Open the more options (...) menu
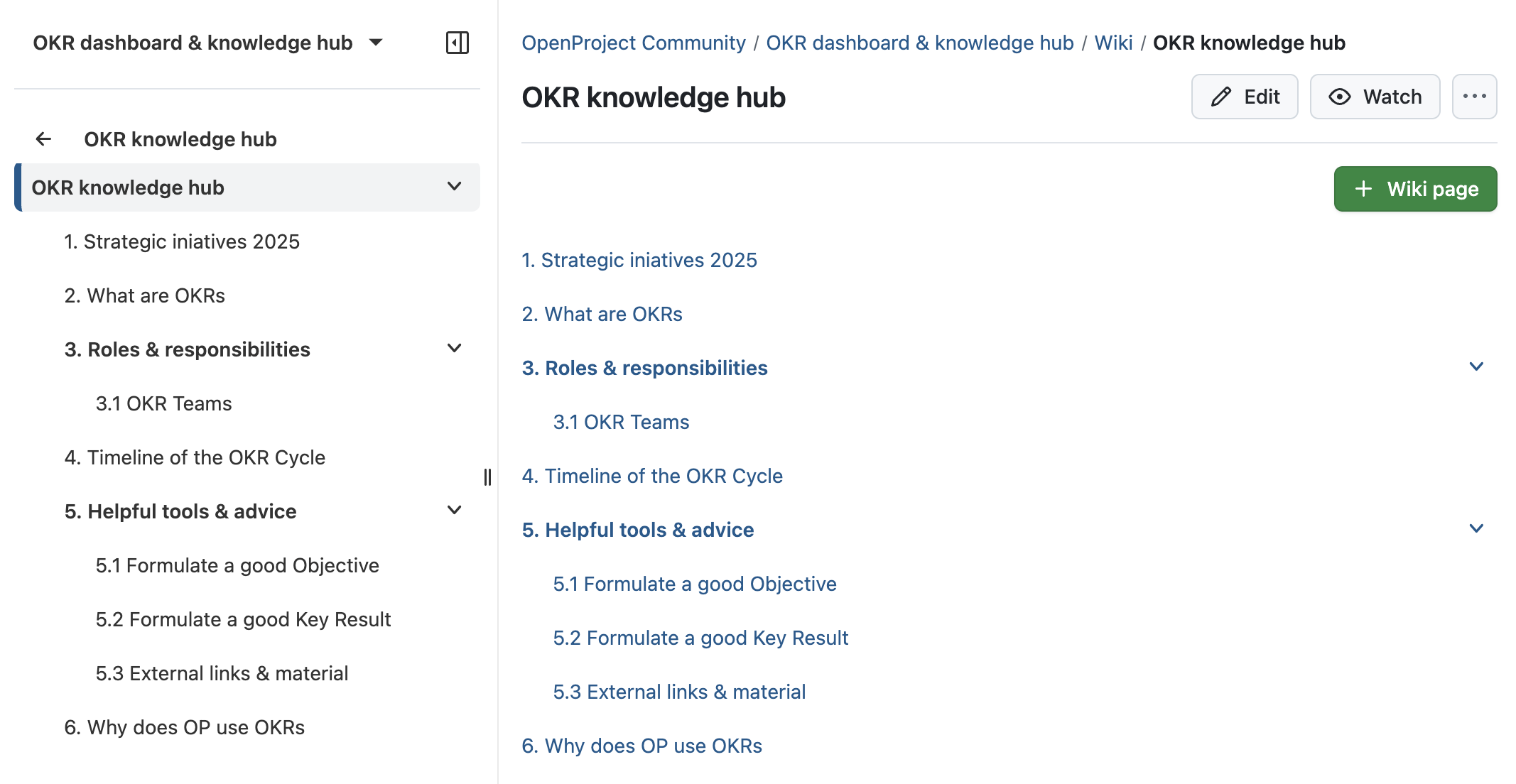This screenshot has height=784, width=1516. [1475, 96]
